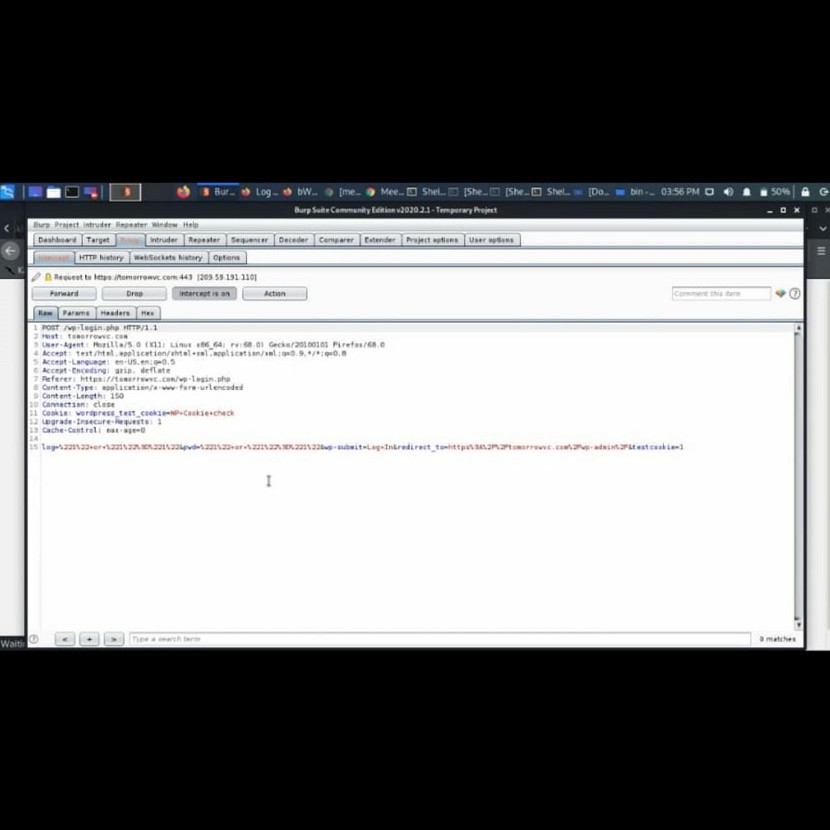This screenshot has height=830, width=830.
Task: Switch to the Intruder tool tab
Action: 164,240
